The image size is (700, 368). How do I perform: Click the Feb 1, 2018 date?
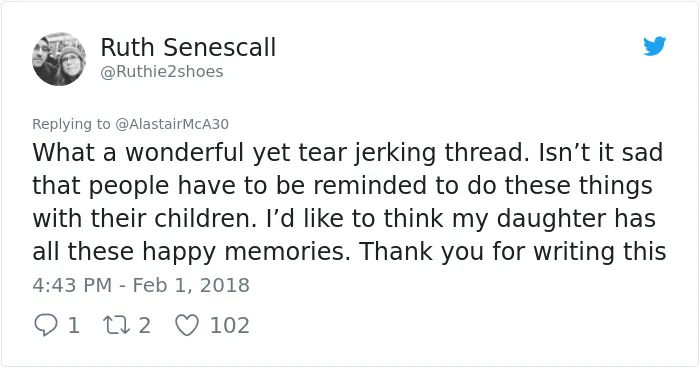tap(191, 285)
